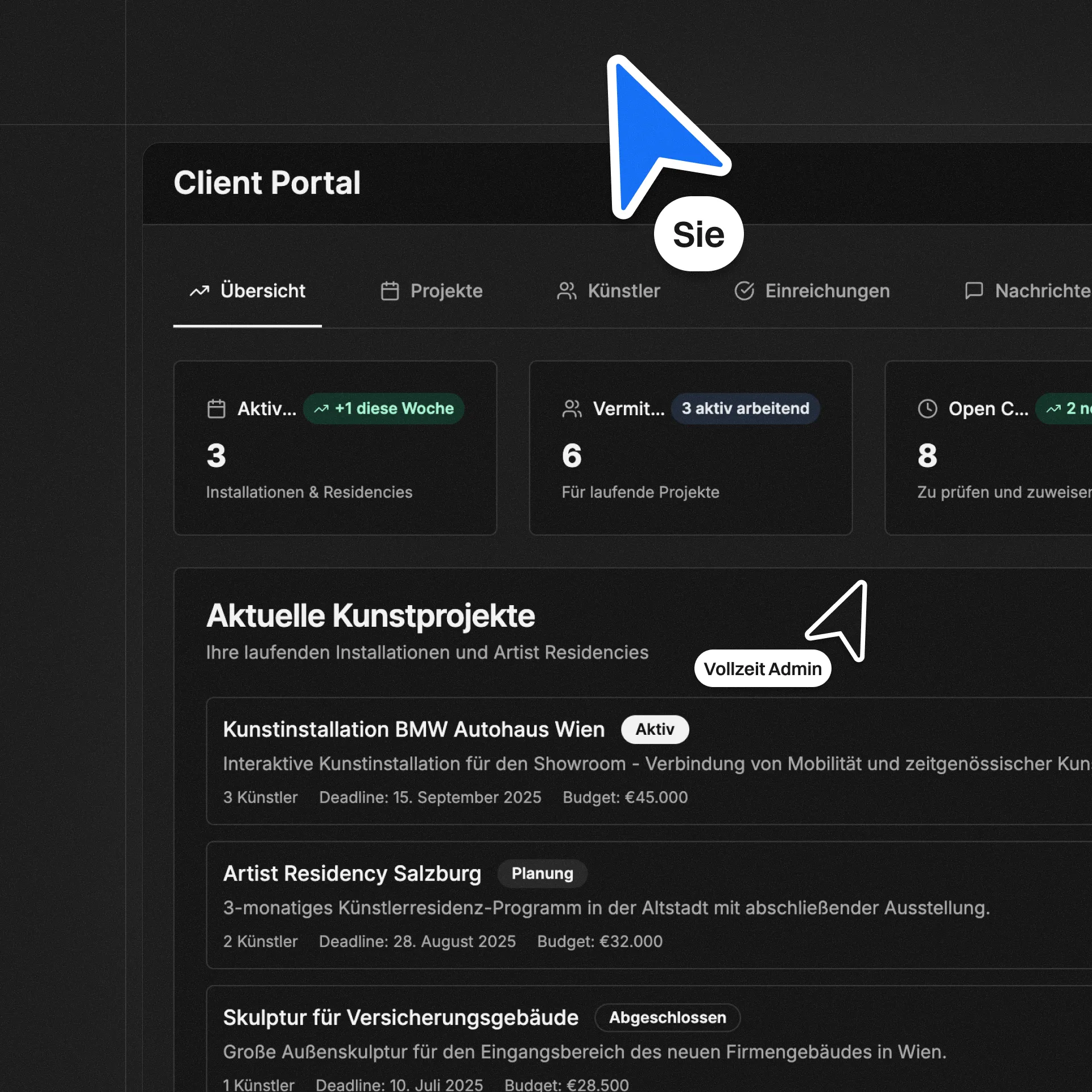Open Artist Residency Salzburg project
The width and height of the screenshot is (1092, 1092).
pos(351,873)
